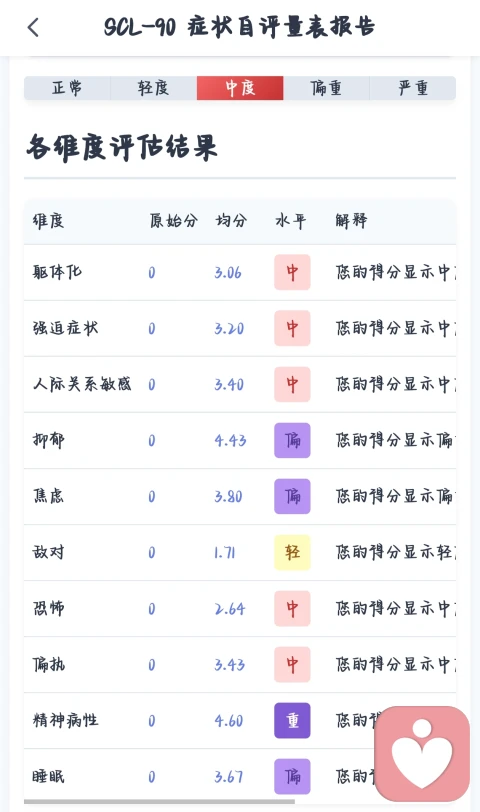Click the 偏 badge in 睡眠 row
The image size is (480, 812).
pyautogui.click(x=292, y=776)
